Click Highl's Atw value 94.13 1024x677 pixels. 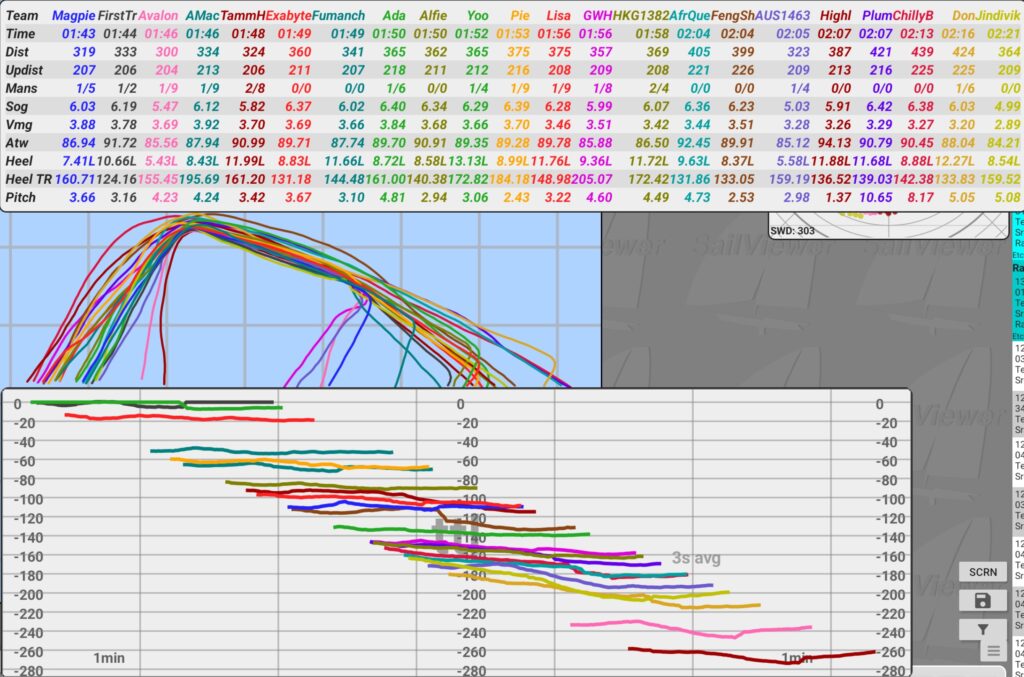(x=835, y=143)
